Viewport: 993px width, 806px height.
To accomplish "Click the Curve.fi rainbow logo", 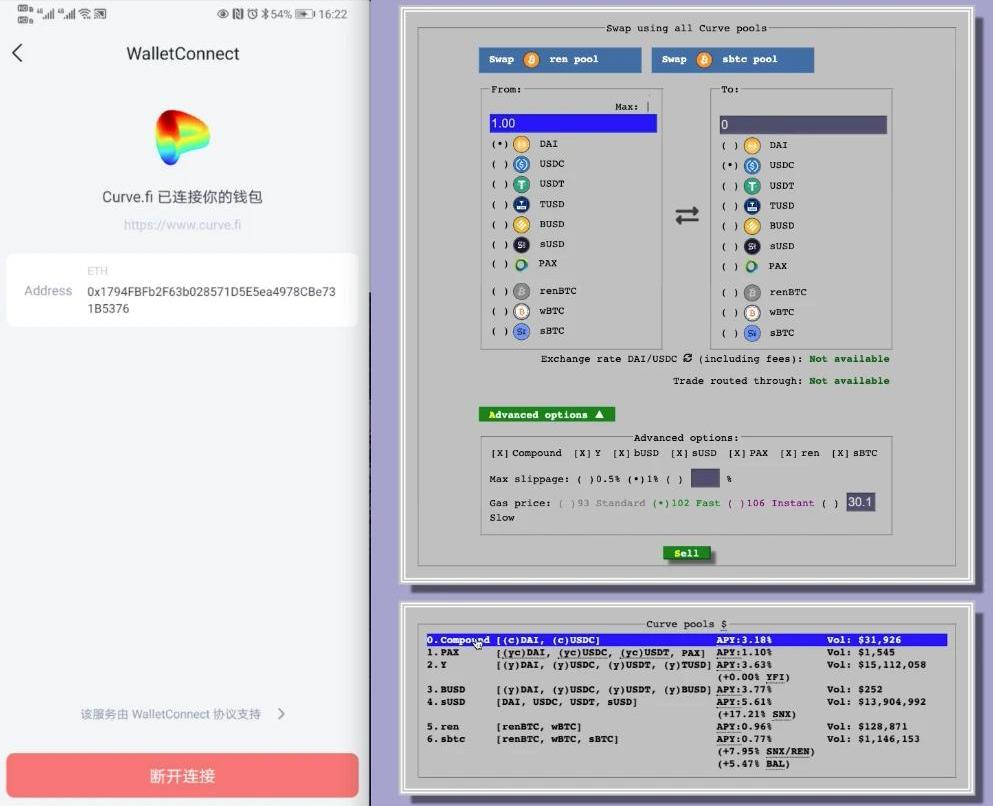I will tap(182, 137).
